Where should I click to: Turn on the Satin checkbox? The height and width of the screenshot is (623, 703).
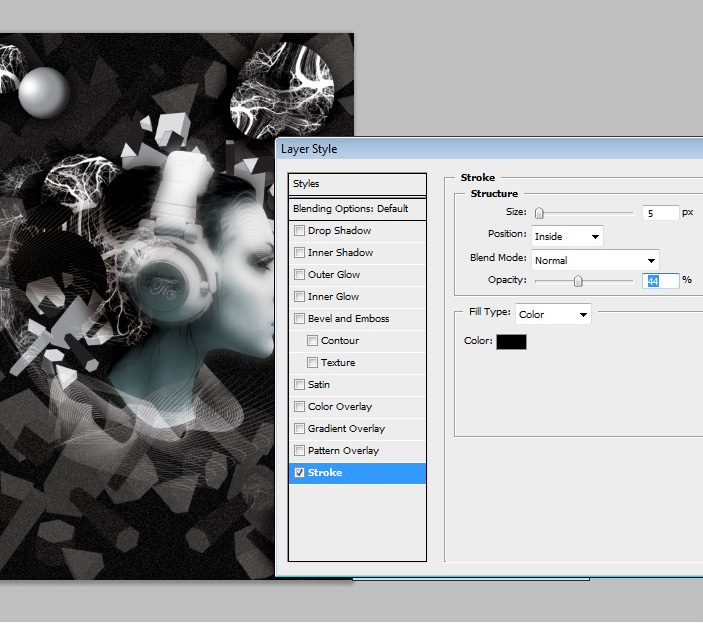(299, 385)
